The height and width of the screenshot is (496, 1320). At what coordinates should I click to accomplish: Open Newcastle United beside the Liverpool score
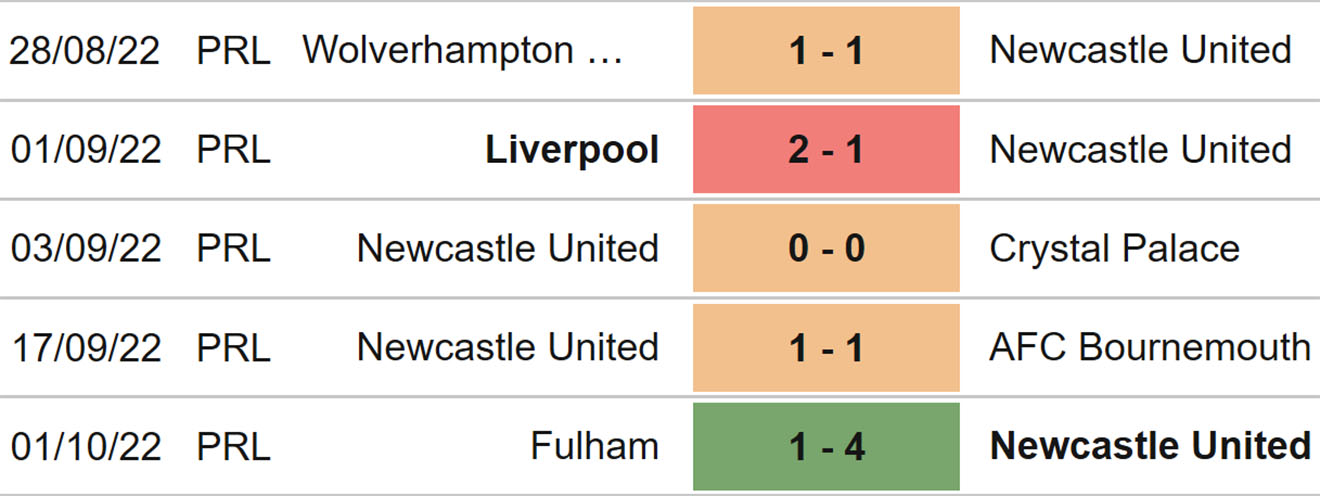pos(1140,150)
